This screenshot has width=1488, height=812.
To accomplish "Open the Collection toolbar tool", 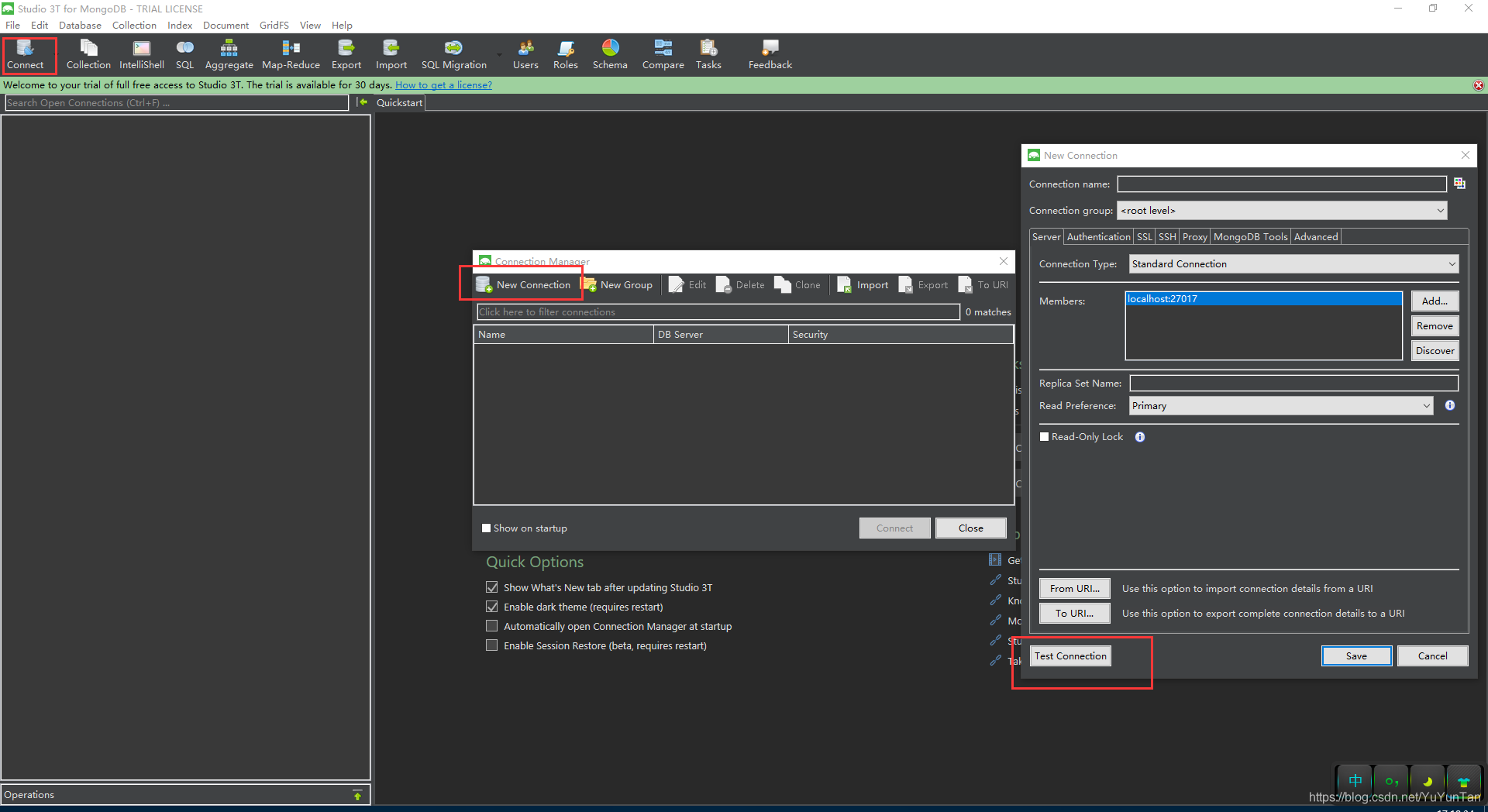I will (88, 54).
